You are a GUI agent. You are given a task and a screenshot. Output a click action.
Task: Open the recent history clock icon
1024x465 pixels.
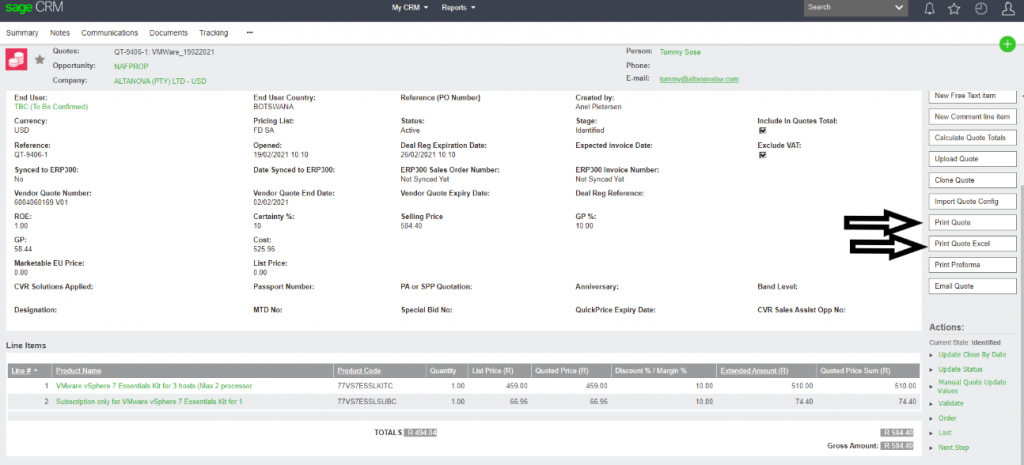pyautogui.click(x=981, y=8)
